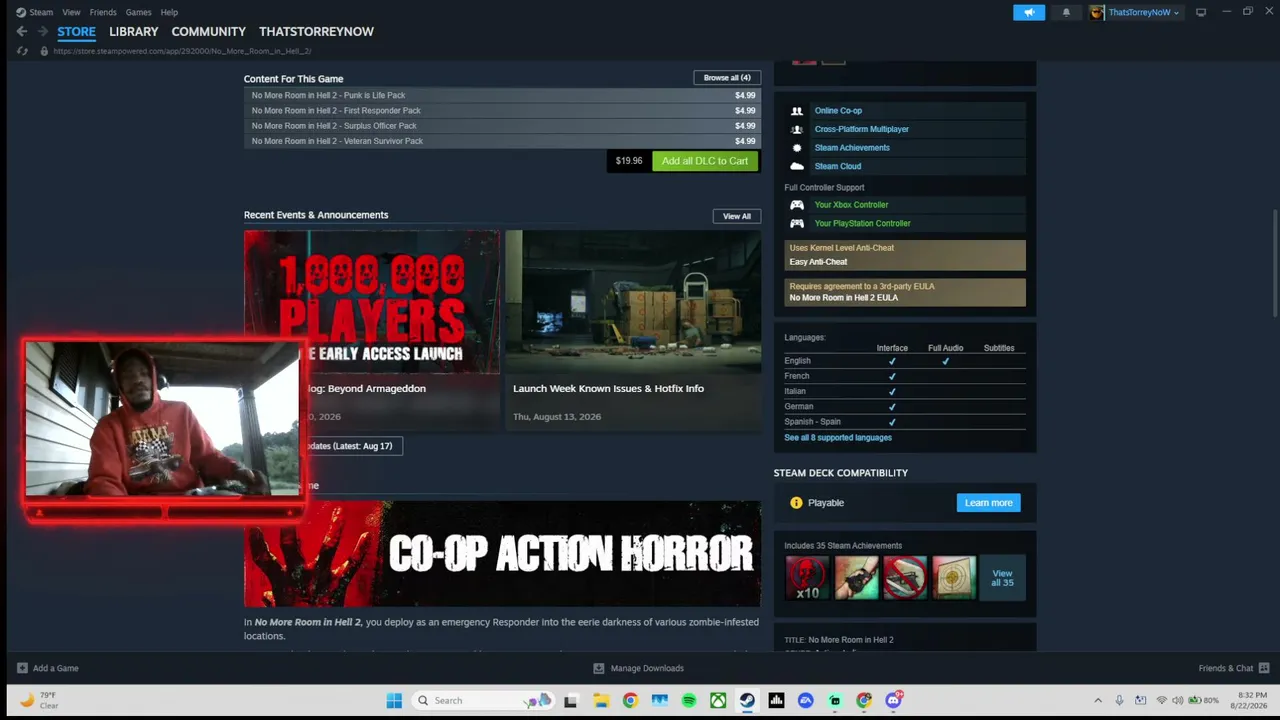
Task: Open the target achievement thumbnail
Action: [x=954, y=578]
